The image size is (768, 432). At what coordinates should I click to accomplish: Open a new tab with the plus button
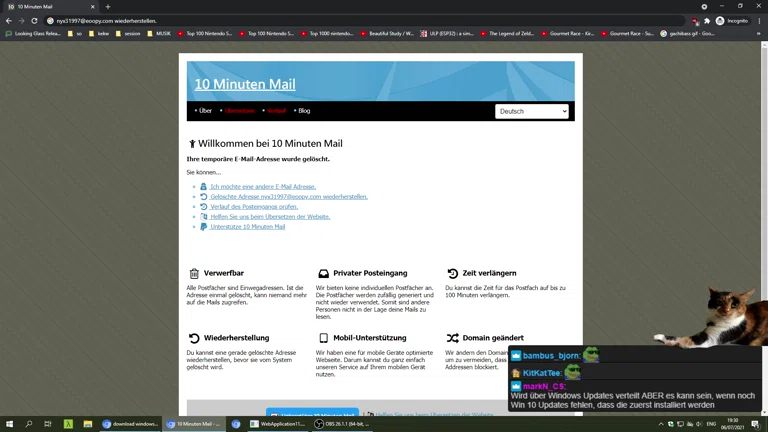tap(108, 7)
